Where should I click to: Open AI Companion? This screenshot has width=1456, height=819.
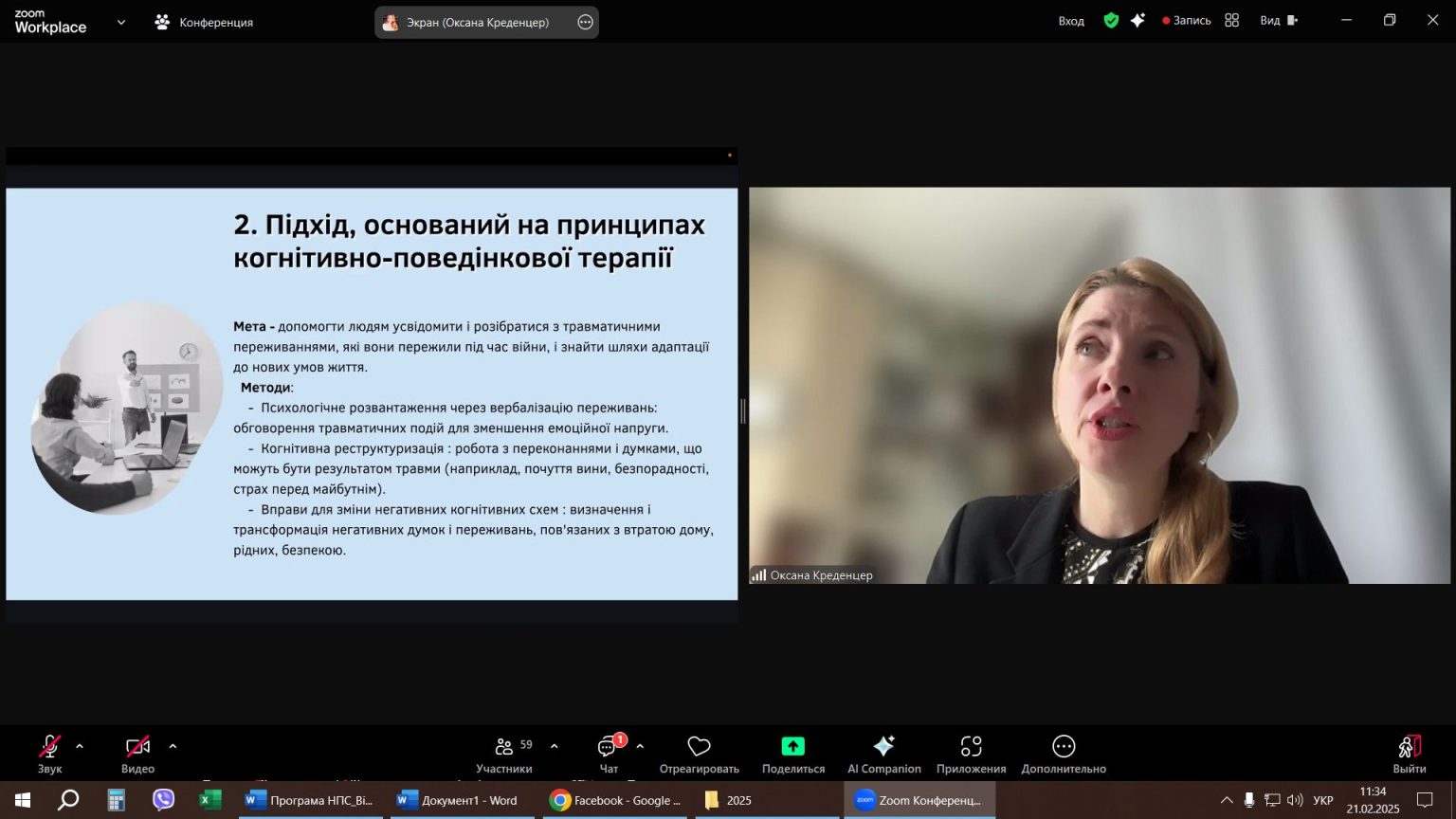[x=883, y=755]
